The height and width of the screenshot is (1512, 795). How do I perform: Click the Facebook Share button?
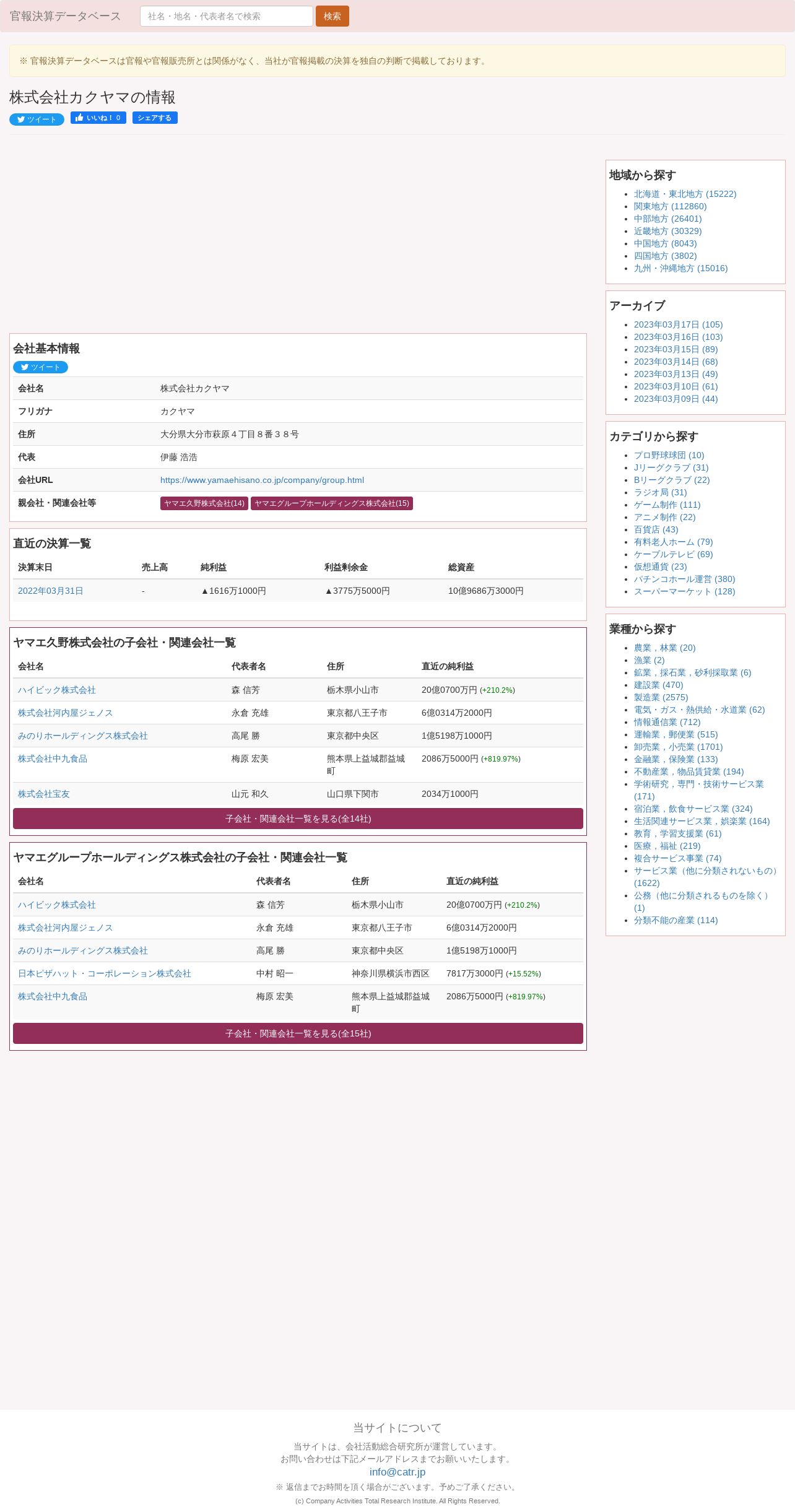click(x=155, y=118)
